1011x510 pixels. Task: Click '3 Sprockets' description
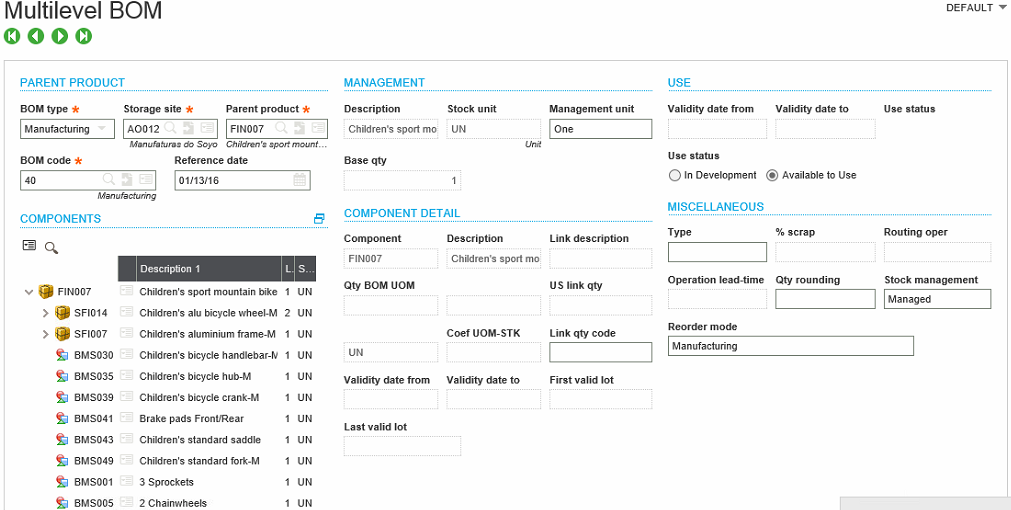pos(166,482)
